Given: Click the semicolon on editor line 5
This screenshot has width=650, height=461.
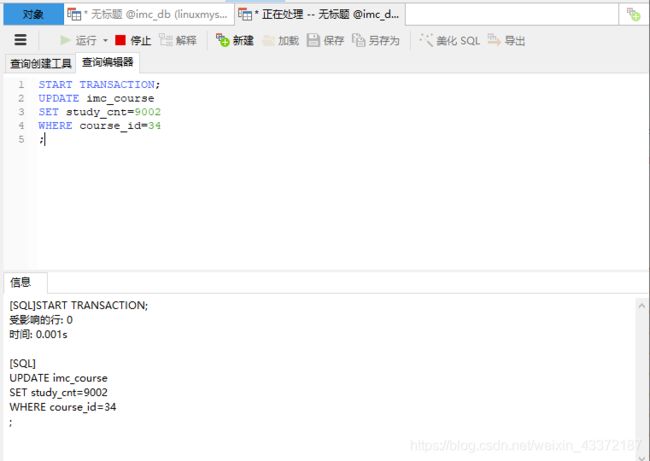Looking at the screenshot, I should pyautogui.click(x=41, y=140).
